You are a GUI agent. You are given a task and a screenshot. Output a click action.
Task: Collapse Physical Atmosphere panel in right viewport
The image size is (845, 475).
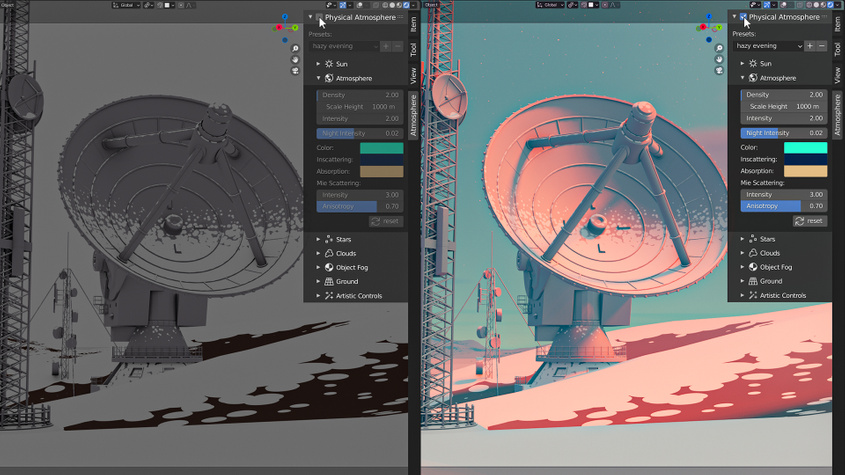(734, 17)
